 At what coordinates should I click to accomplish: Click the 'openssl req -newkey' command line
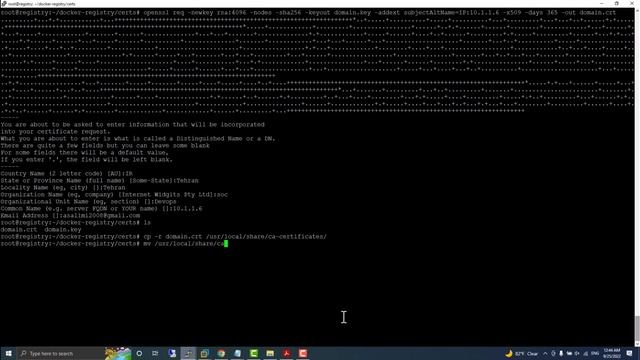pos(308,13)
